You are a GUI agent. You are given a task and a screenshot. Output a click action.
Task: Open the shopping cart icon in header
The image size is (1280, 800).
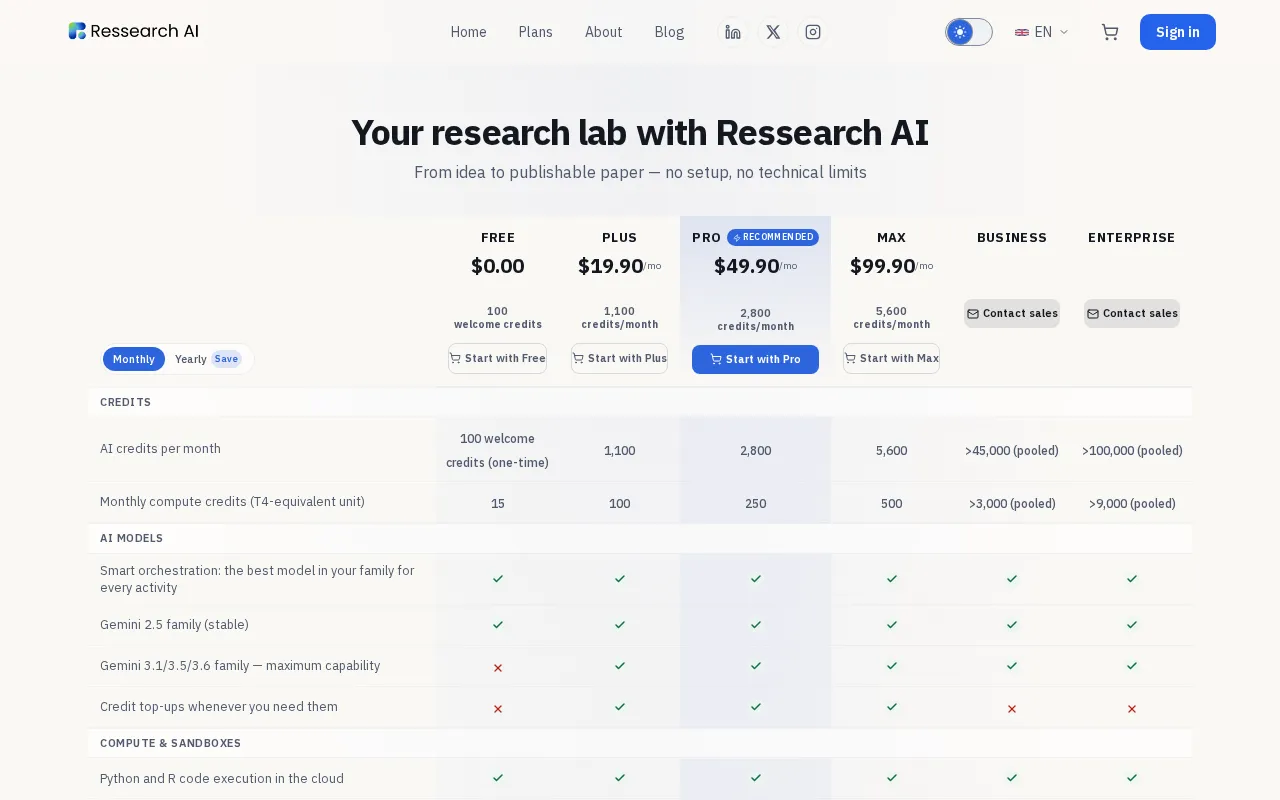pos(1110,32)
